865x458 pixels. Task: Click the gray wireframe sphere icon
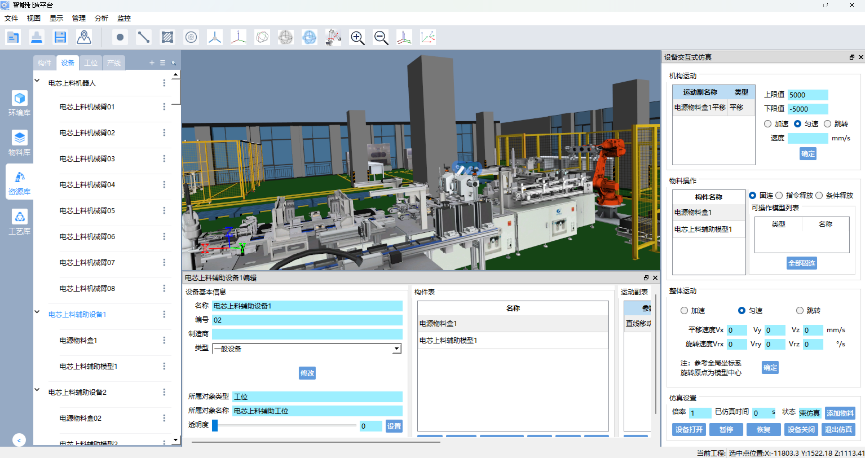pos(286,38)
